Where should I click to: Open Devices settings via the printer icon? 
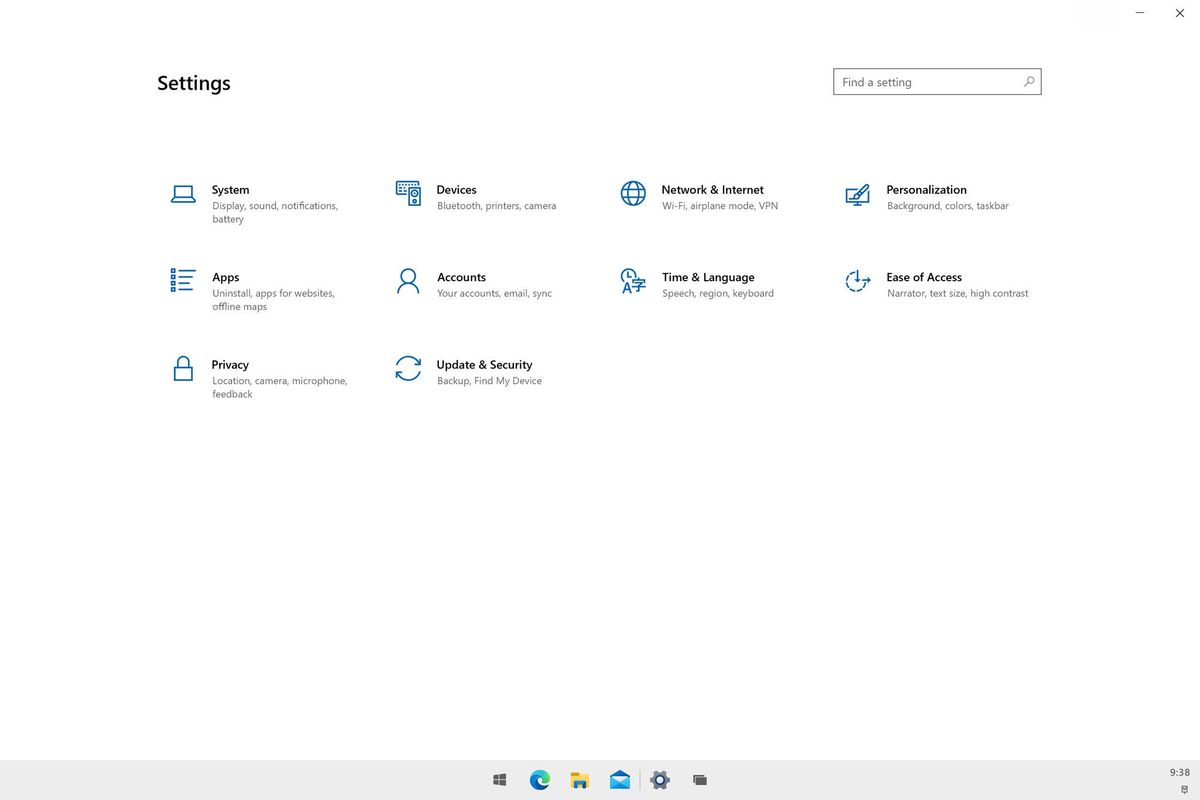[408, 193]
